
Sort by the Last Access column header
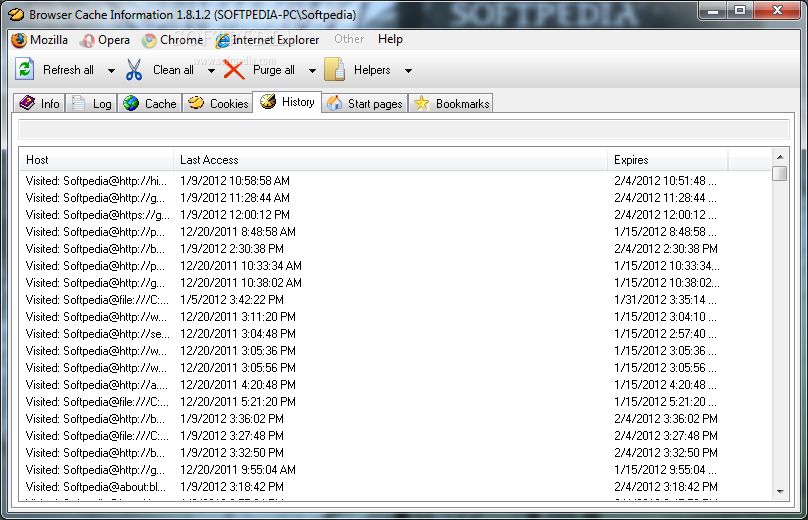pyautogui.click(x=390, y=160)
